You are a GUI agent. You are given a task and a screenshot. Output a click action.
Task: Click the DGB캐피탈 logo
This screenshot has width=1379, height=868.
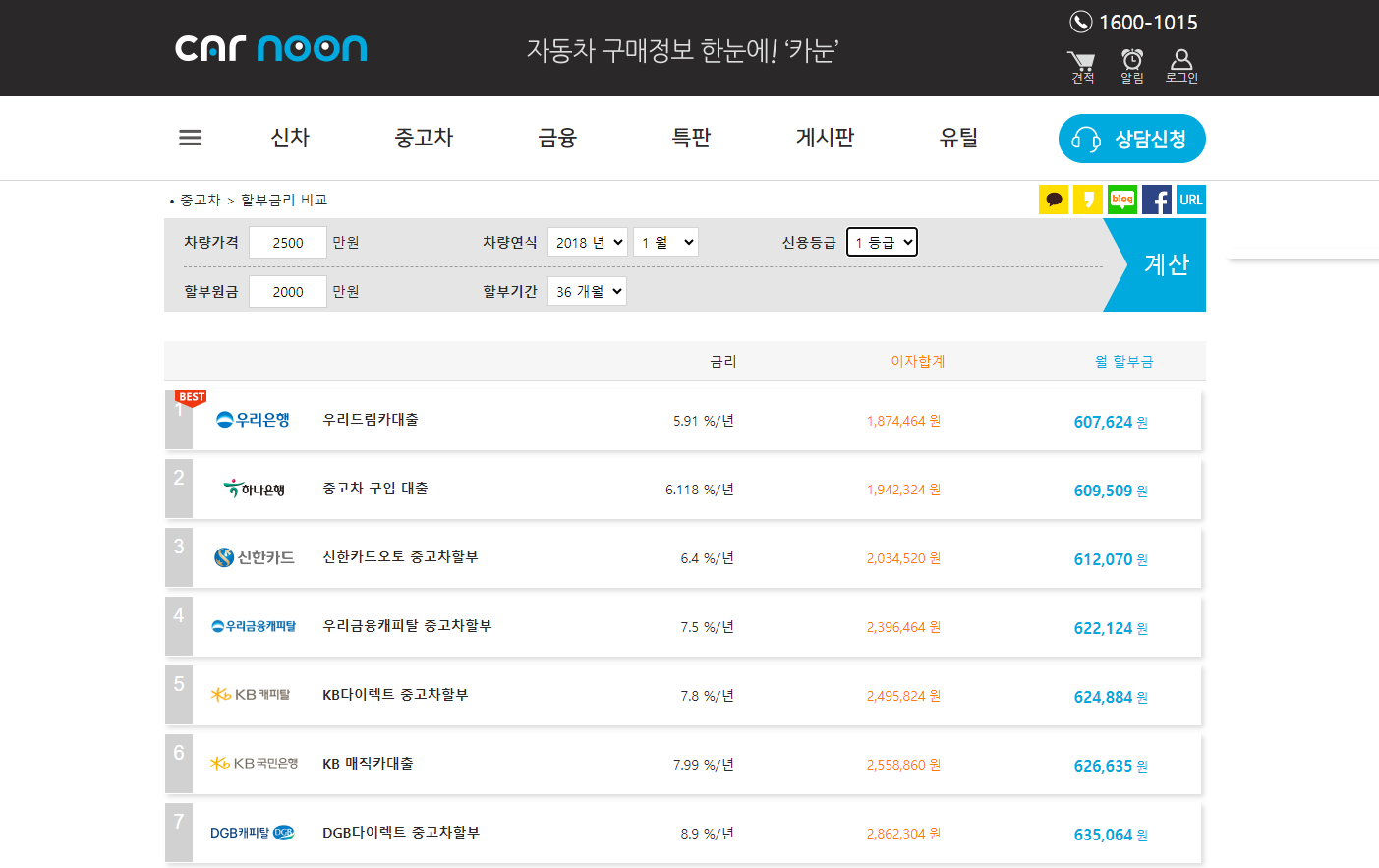(x=253, y=833)
